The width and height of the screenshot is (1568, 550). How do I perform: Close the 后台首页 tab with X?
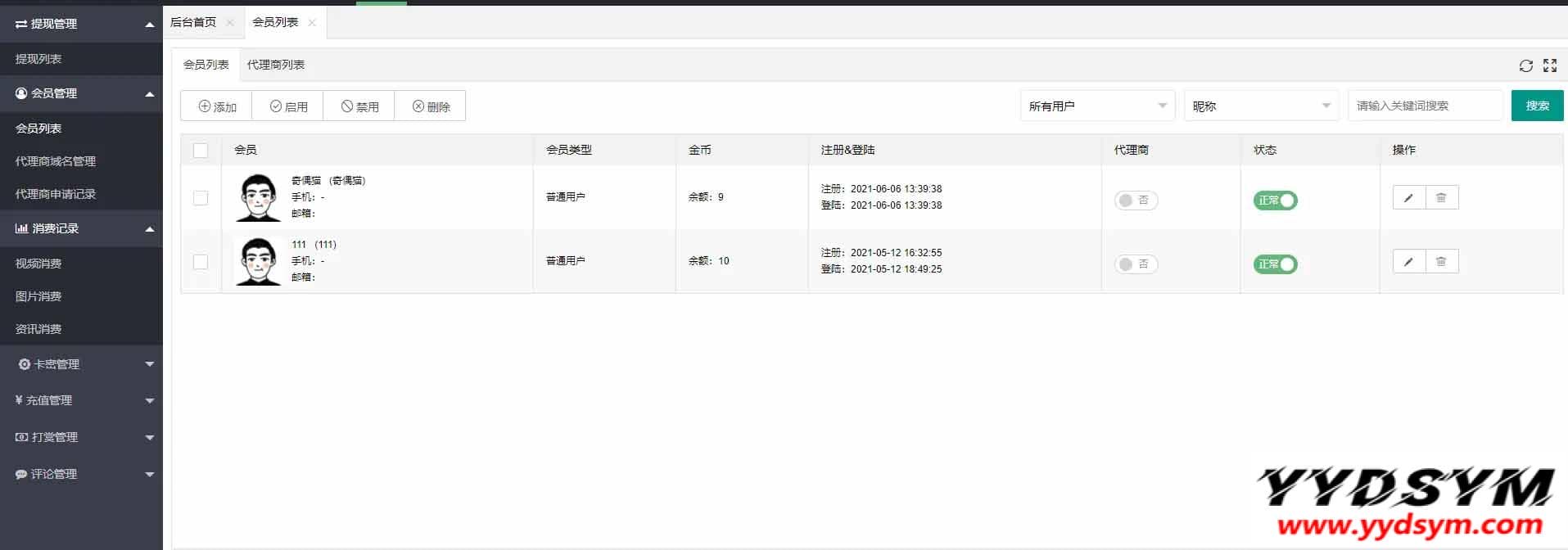(x=230, y=23)
